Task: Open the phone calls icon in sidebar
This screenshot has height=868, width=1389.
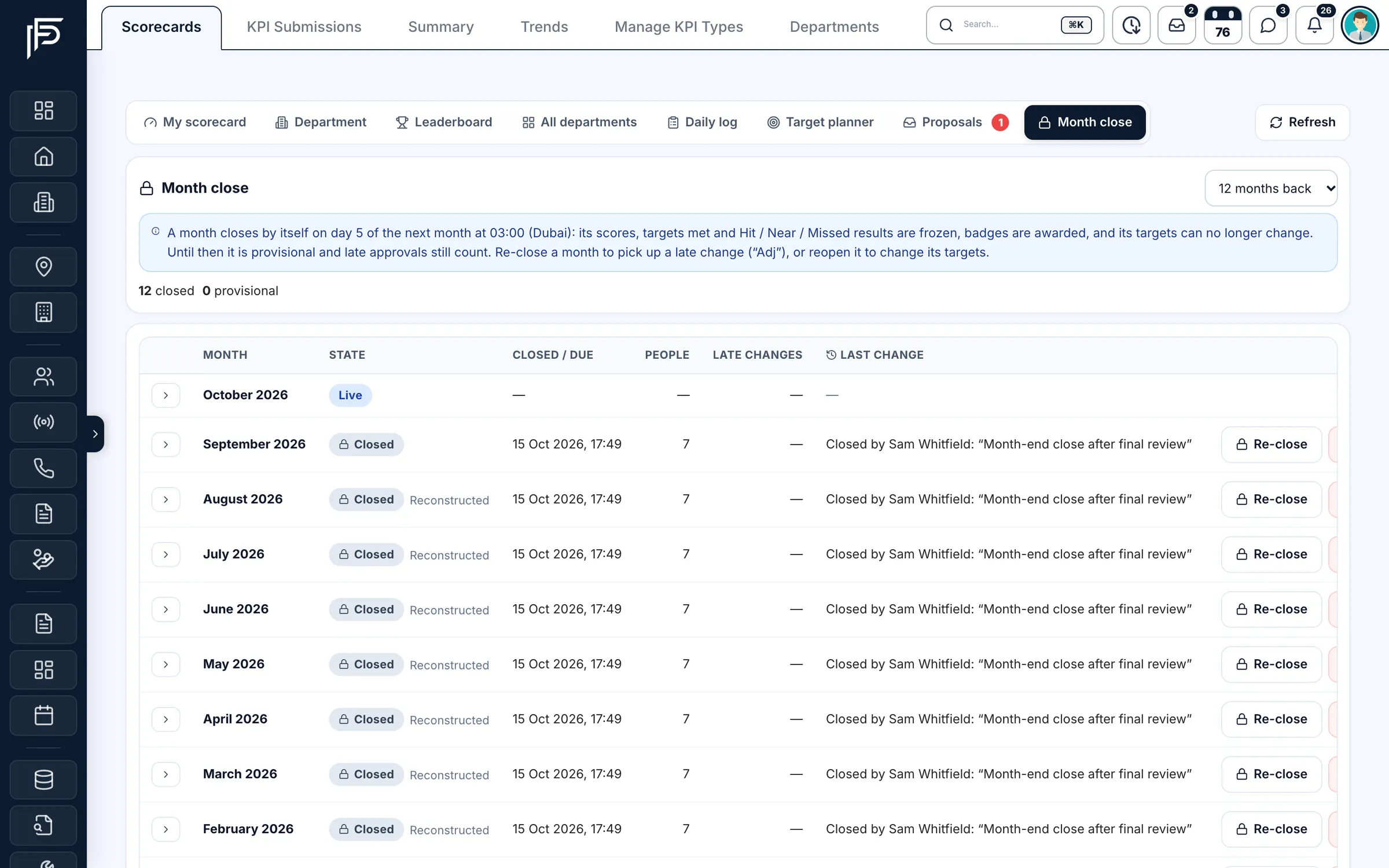Action: coord(43,468)
